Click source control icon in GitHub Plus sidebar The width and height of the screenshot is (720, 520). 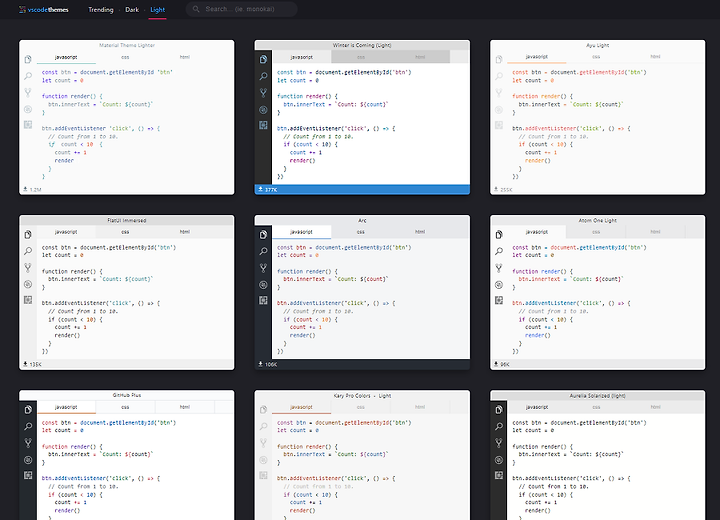pos(28,443)
